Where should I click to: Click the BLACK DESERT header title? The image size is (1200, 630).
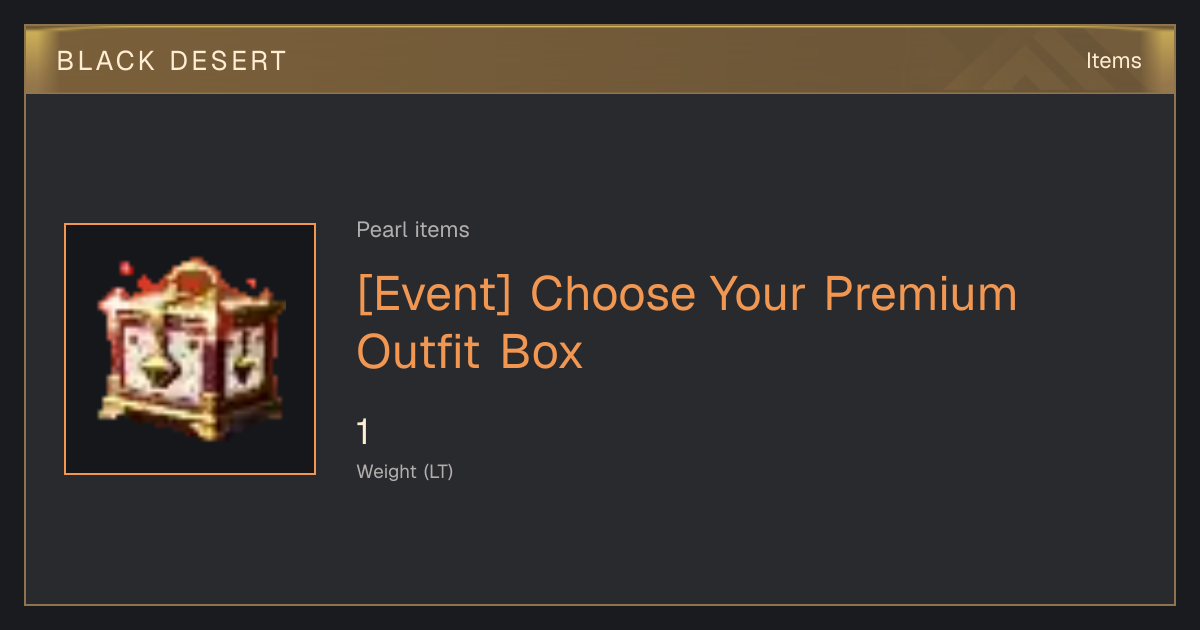click(172, 61)
